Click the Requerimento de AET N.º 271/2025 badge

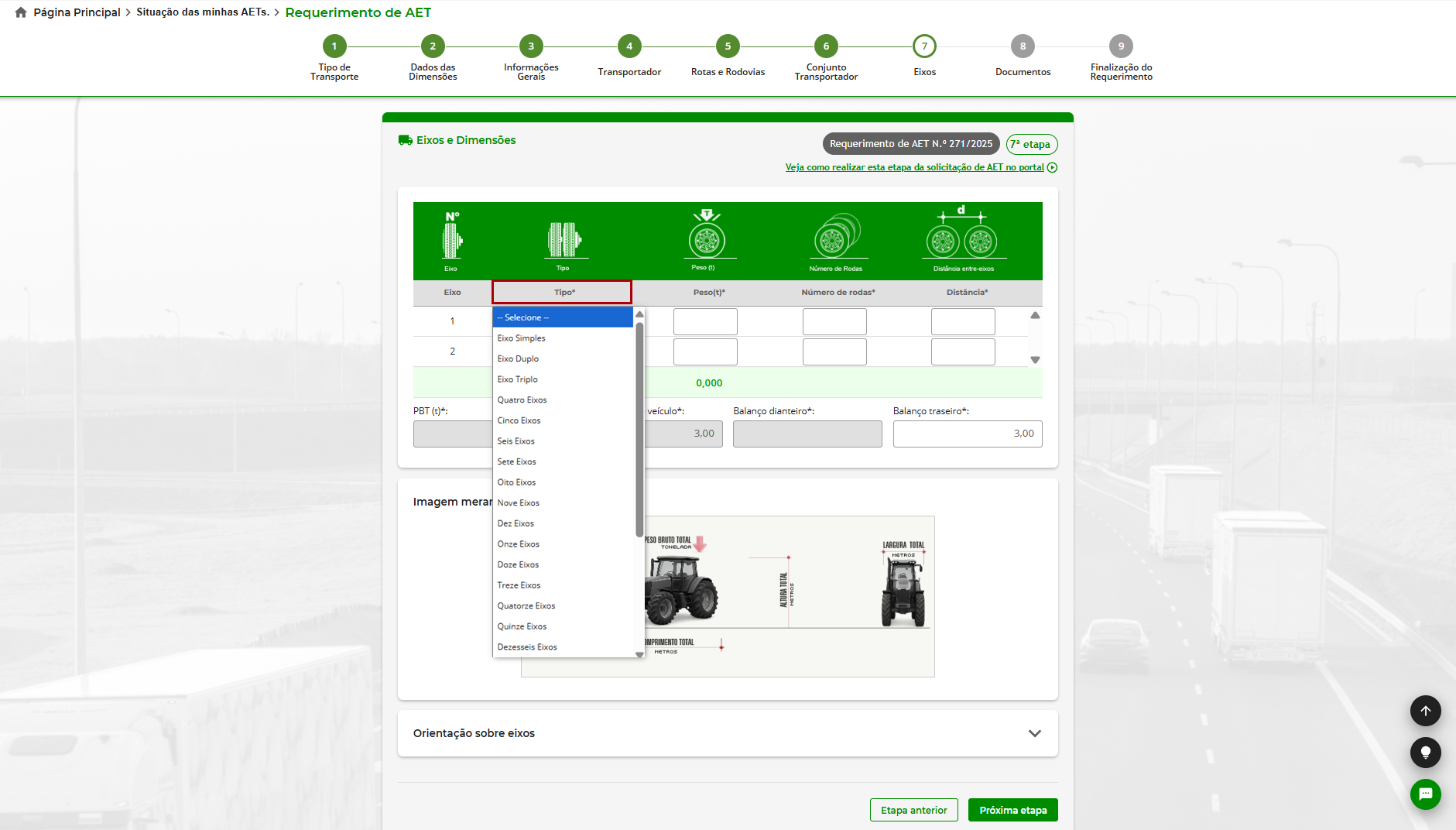910,144
